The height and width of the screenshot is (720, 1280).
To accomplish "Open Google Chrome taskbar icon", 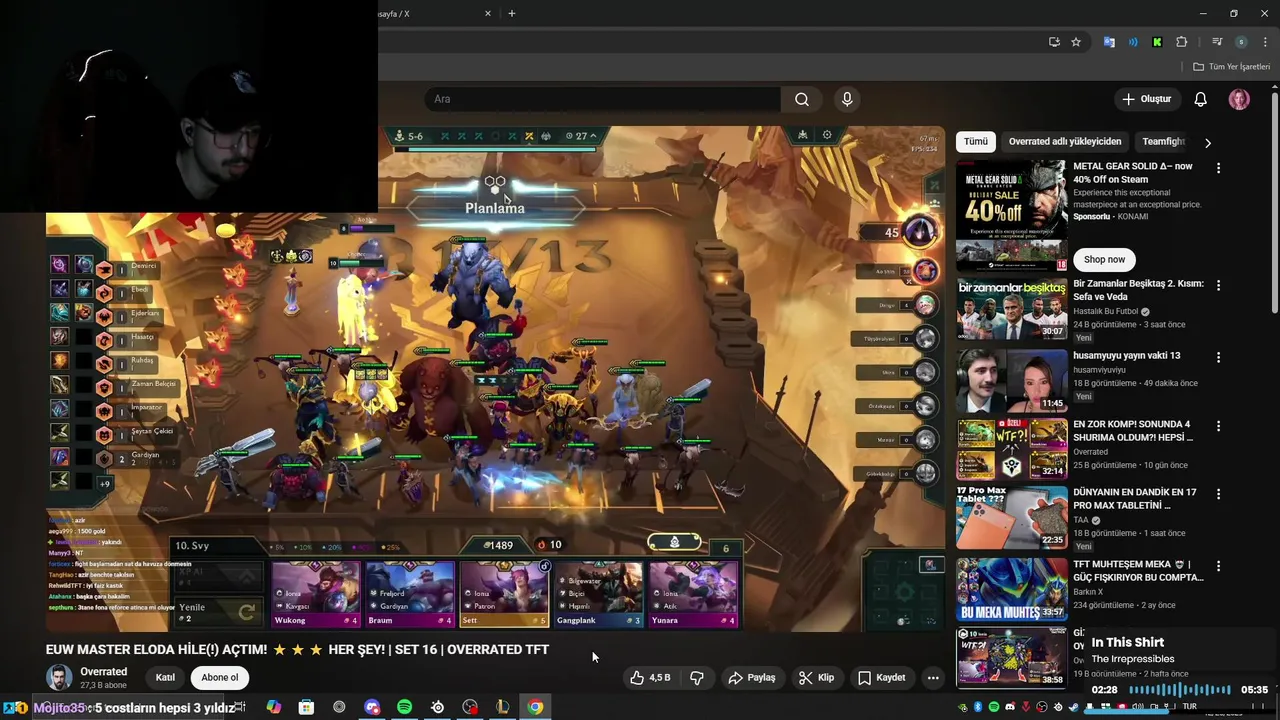I will coord(536,707).
